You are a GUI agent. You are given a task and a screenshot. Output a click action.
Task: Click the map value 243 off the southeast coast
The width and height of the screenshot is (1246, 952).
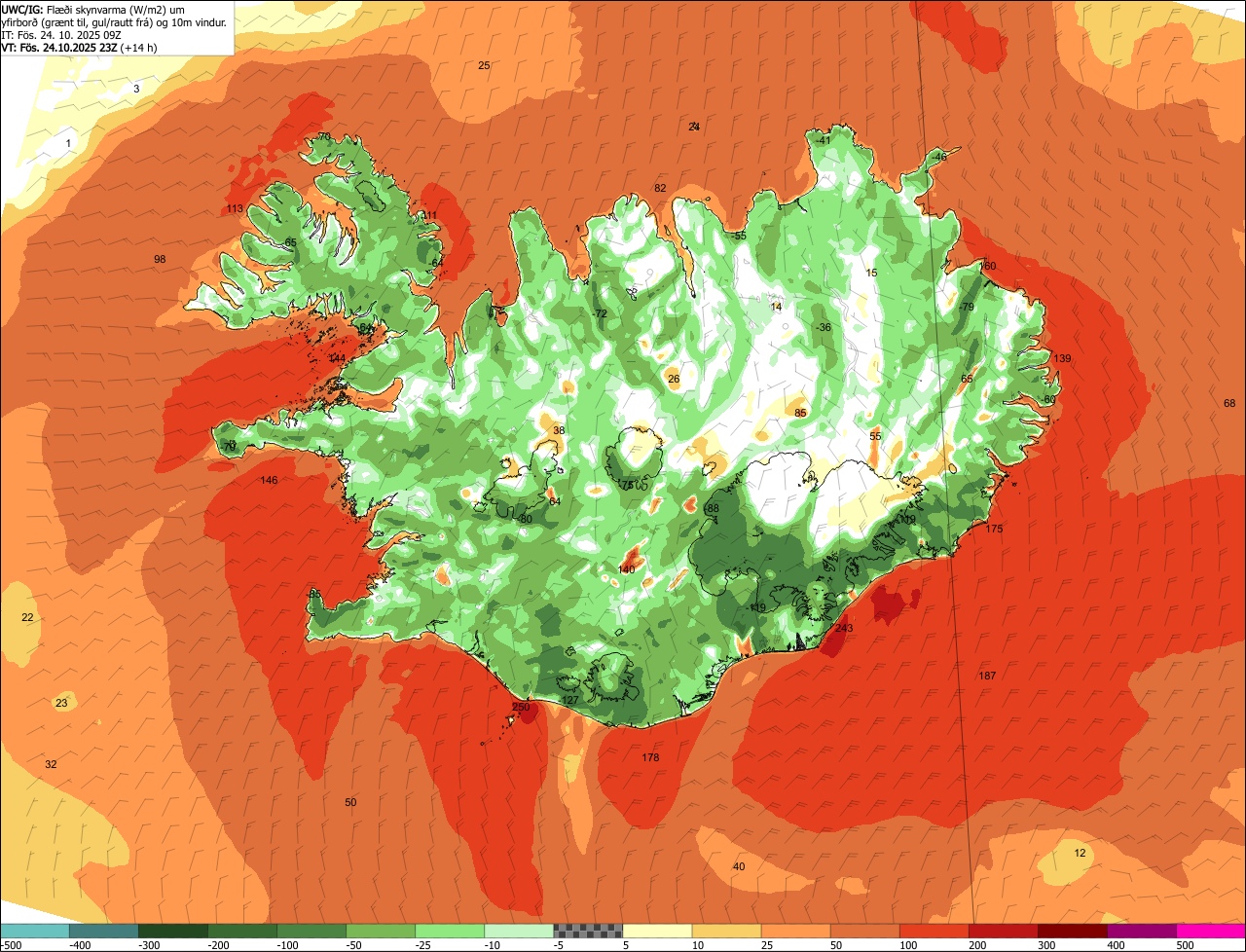[844, 628]
